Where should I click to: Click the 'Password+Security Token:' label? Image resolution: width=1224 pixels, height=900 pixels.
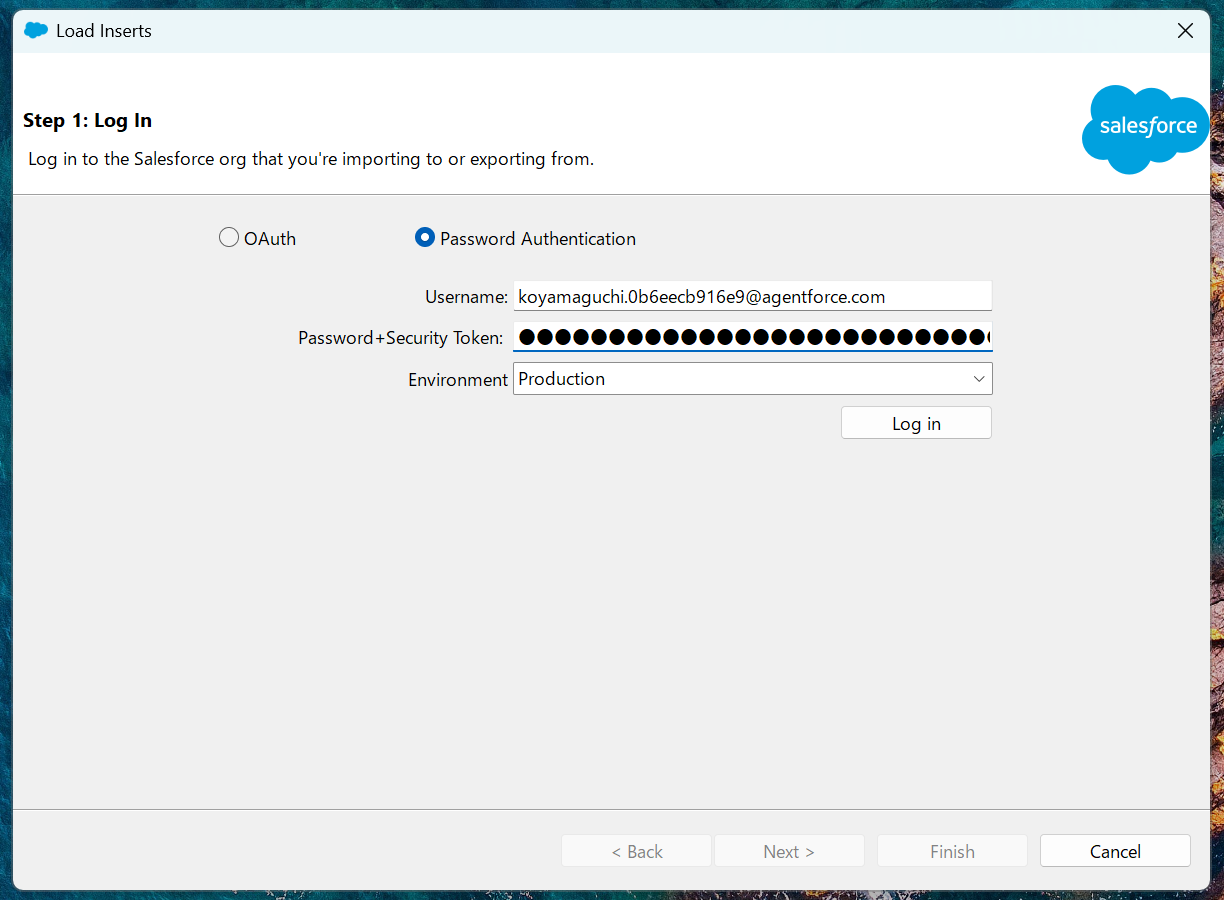coord(400,338)
